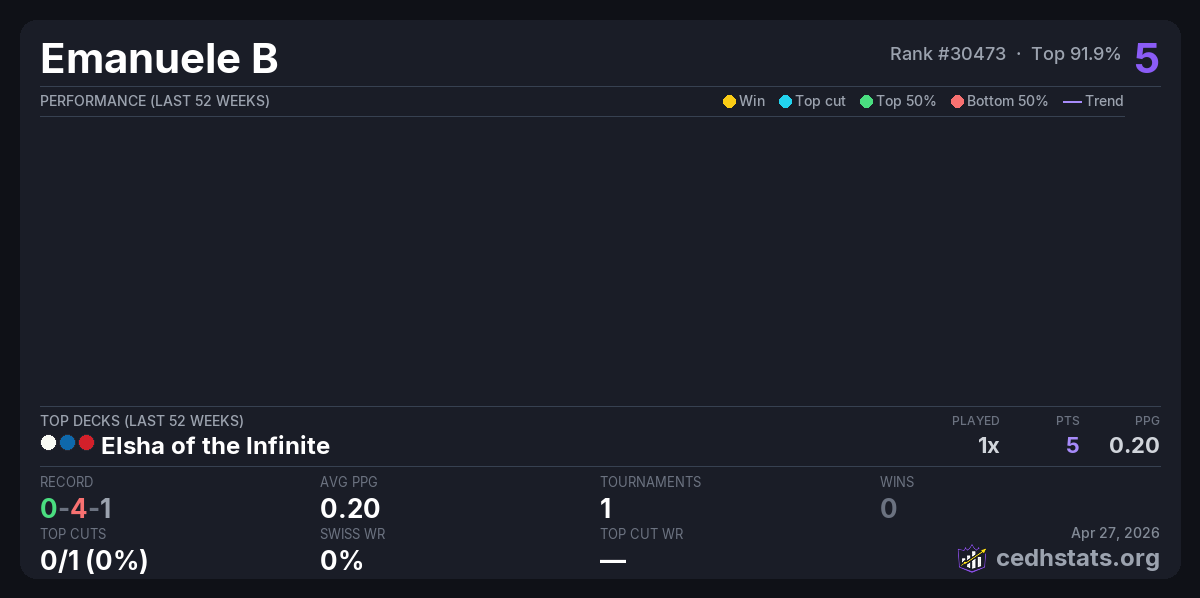
Task: Click the Top Cuts 0/1 (0%) stat
Action: coord(94,560)
